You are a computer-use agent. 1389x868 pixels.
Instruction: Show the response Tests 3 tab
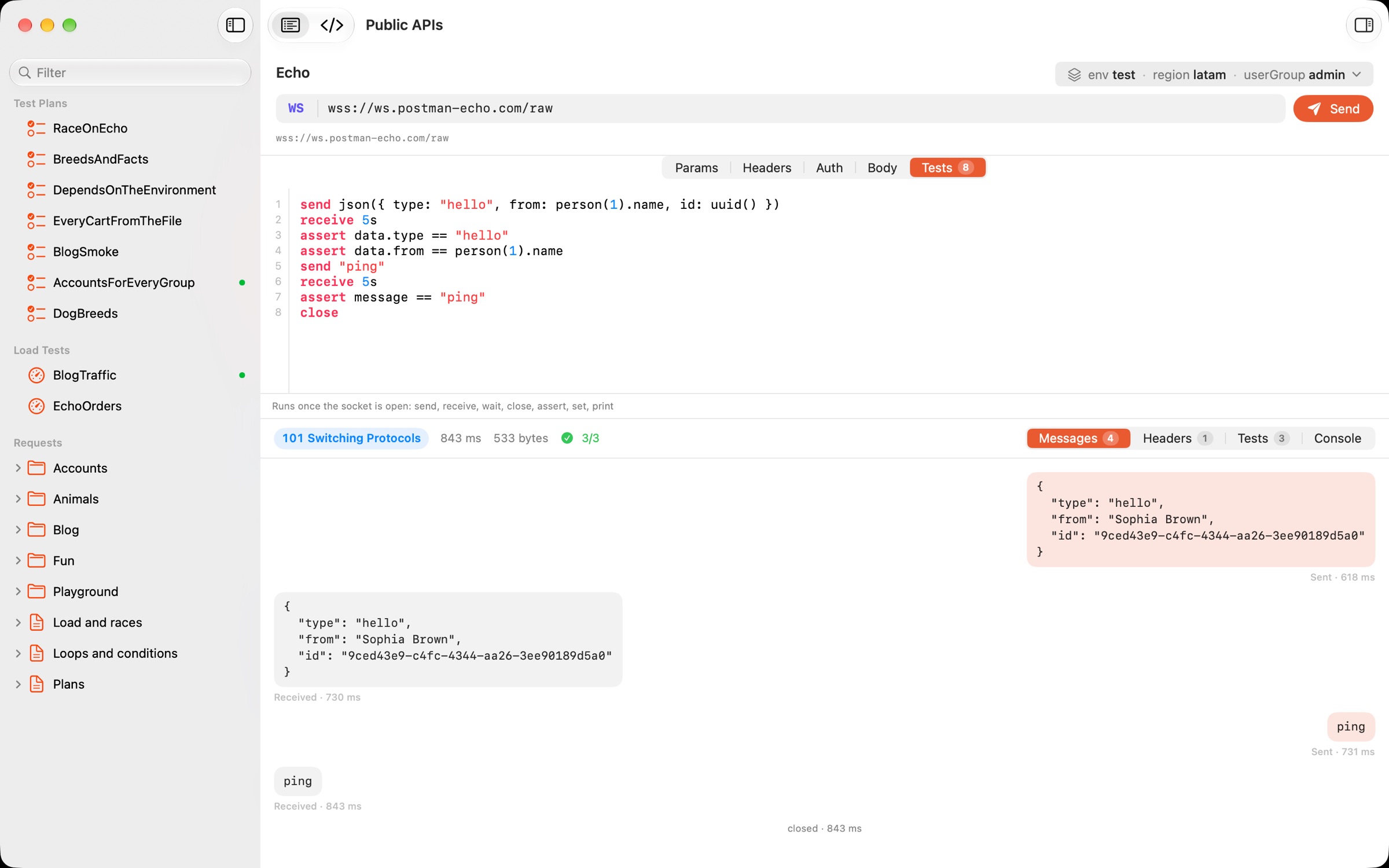coord(1263,438)
